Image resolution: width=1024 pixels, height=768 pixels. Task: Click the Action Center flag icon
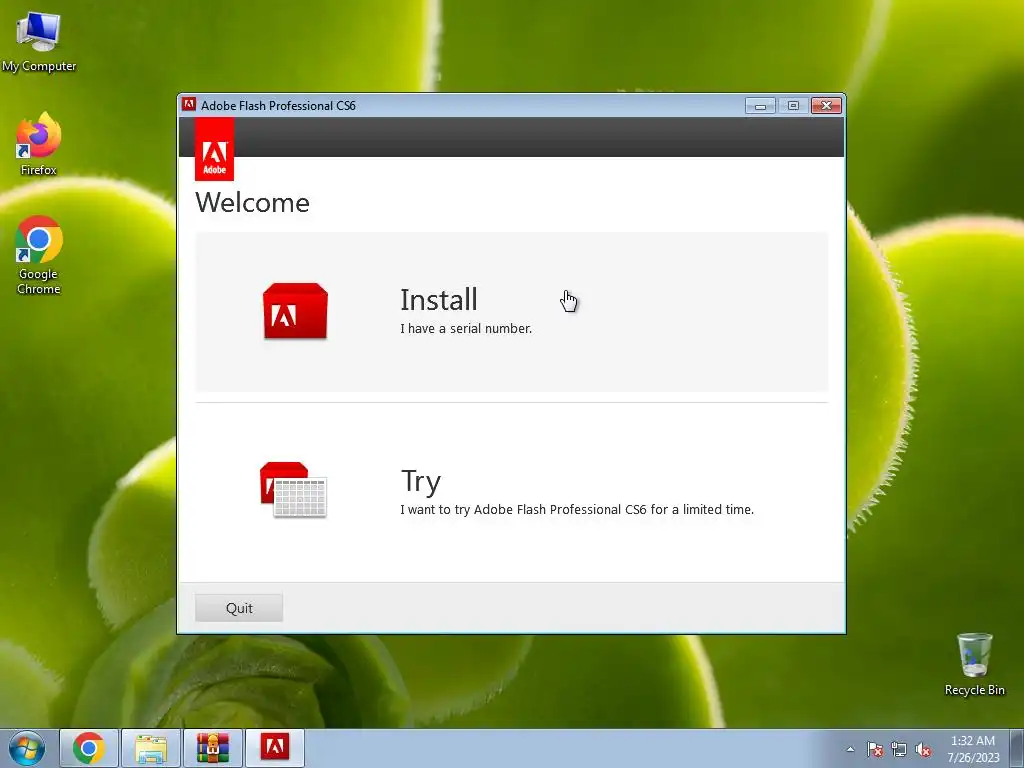(875, 749)
